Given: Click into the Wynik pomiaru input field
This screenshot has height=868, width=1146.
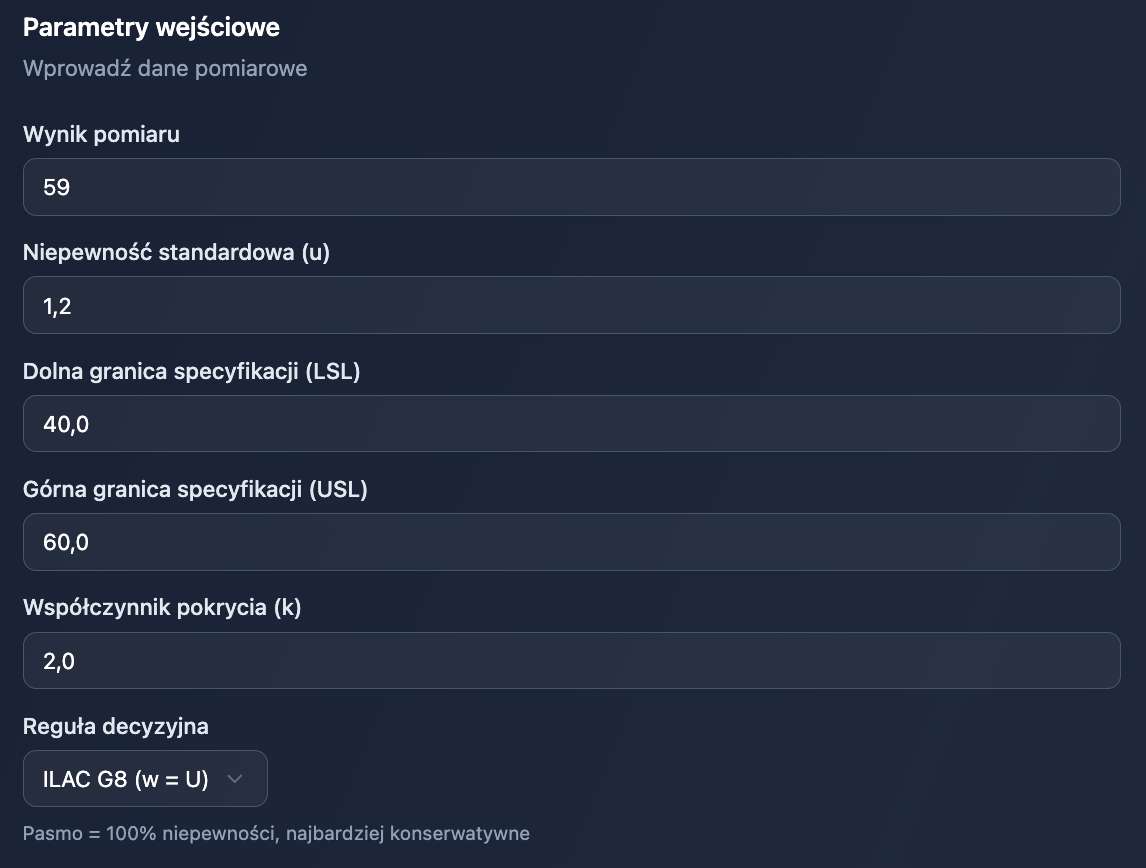Looking at the screenshot, I should coord(571,187).
